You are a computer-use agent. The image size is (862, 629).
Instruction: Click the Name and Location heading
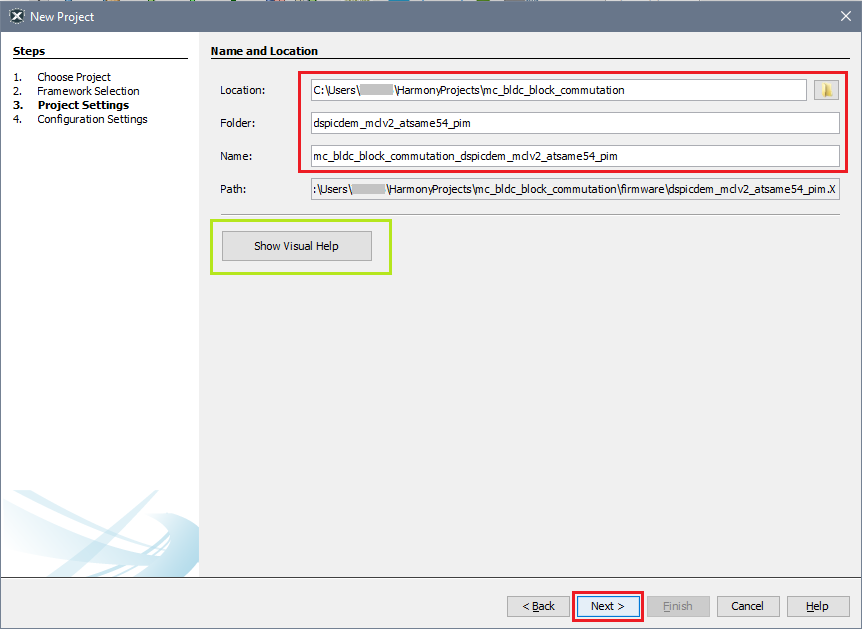coord(264,51)
